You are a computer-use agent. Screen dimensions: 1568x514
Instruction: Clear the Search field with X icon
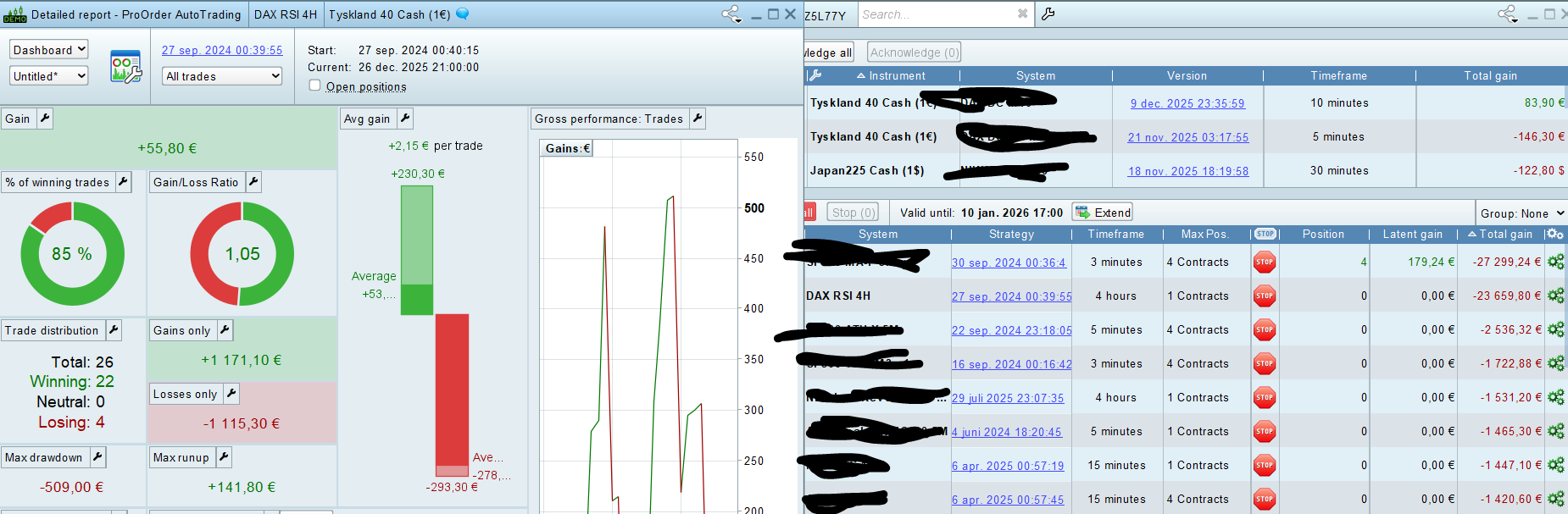click(x=1022, y=14)
